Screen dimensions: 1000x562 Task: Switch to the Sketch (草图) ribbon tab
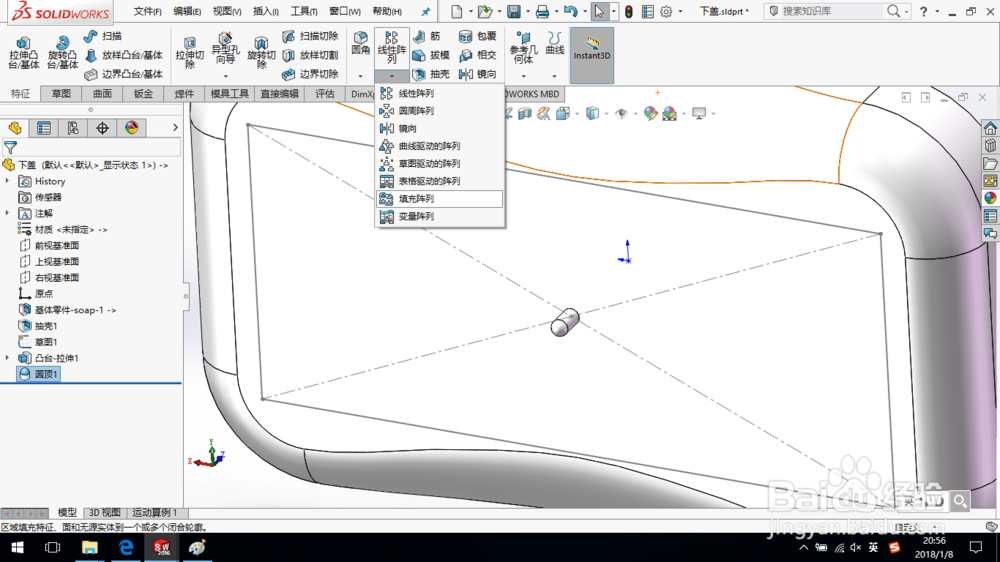pos(61,94)
